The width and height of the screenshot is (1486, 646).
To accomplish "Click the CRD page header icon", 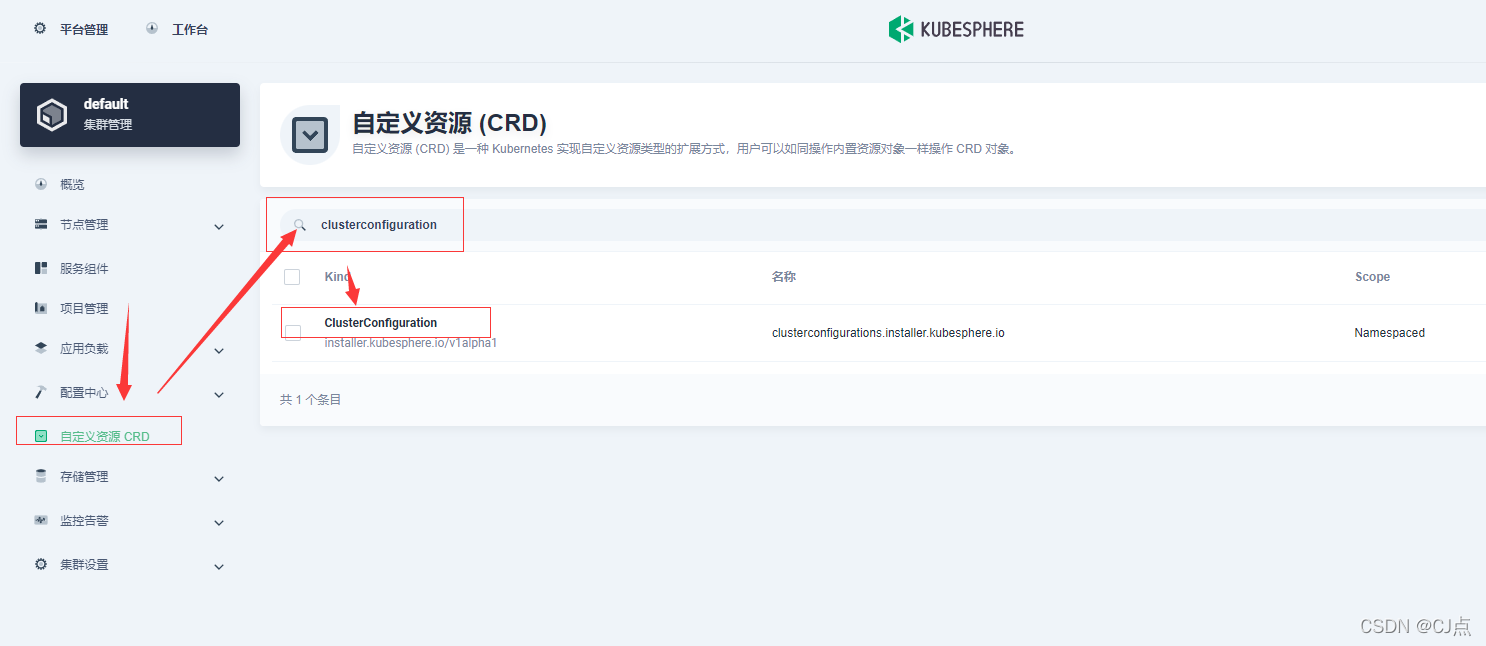I will (x=310, y=133).
